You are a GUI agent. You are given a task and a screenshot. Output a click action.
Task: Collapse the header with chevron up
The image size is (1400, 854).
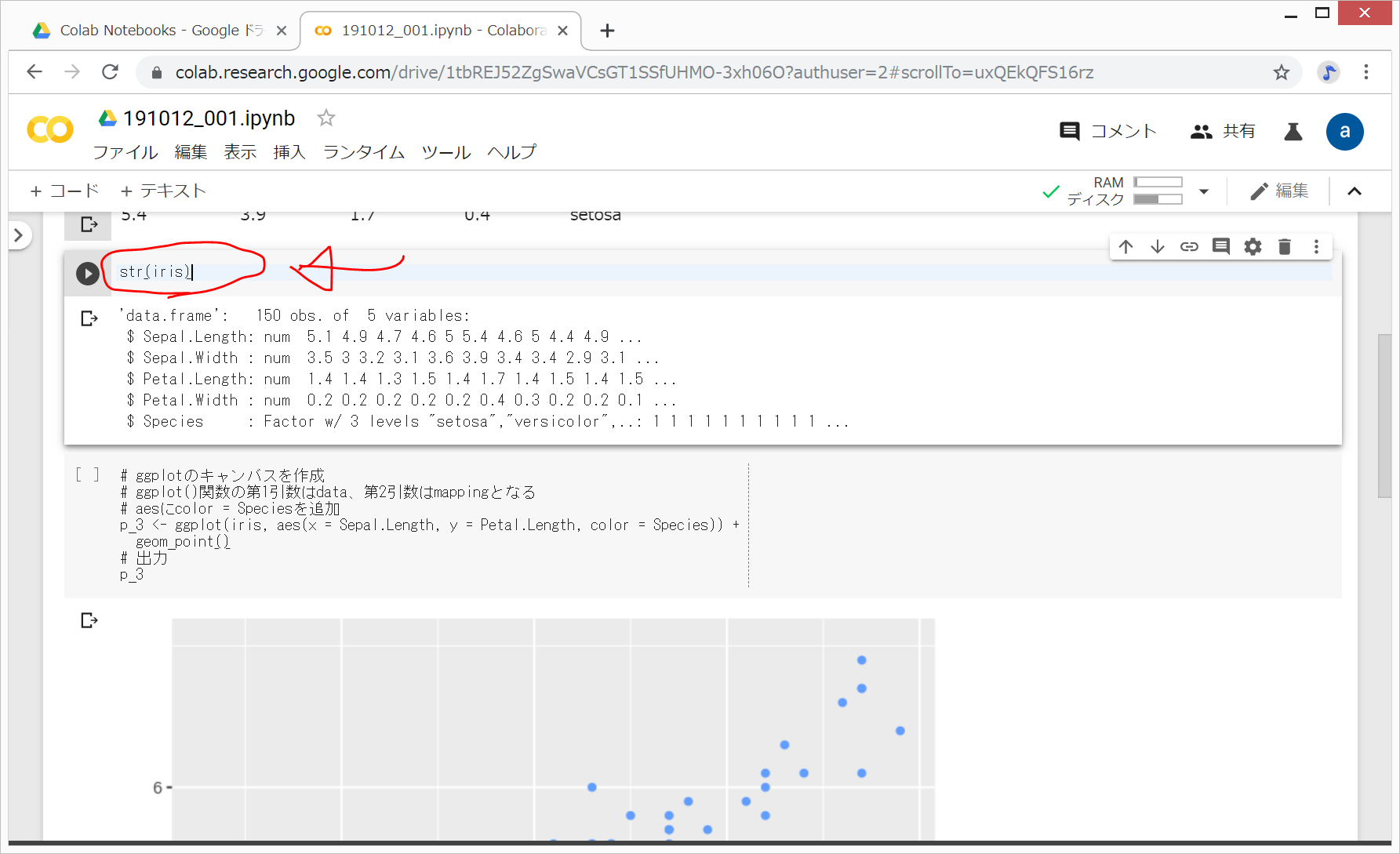1354,191
